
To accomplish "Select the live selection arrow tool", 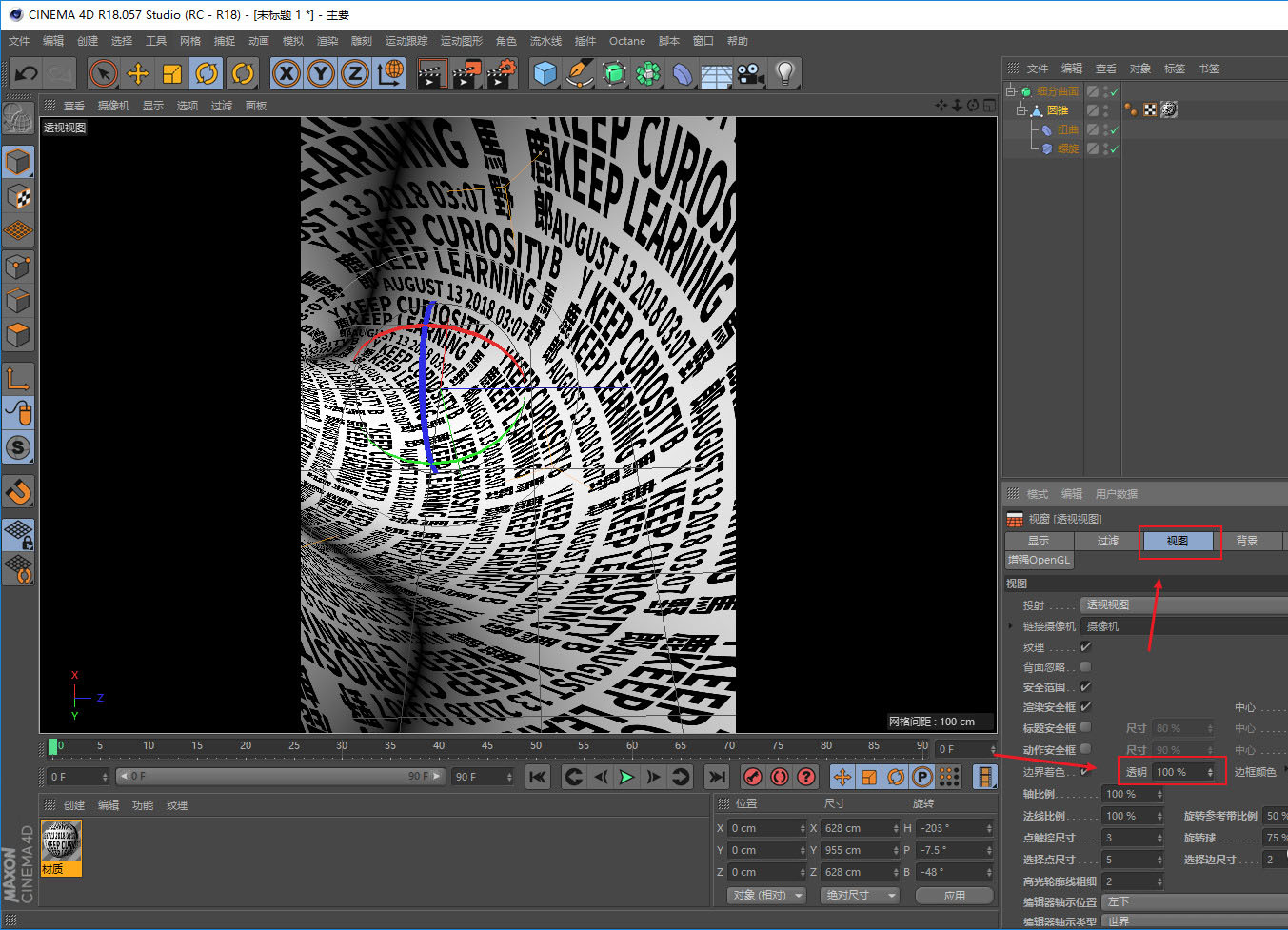I will click(104, 73).
